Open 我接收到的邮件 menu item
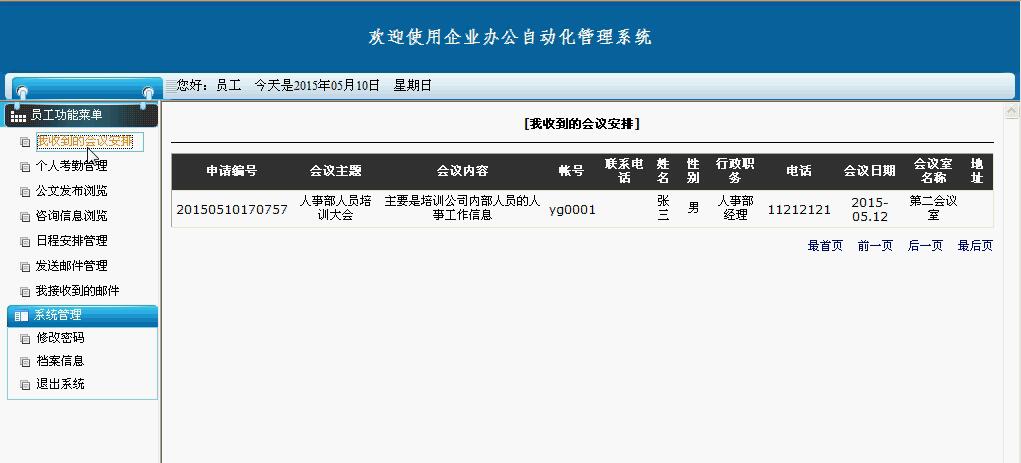The width and height of the screenshot is (1021, 463). [77, 290]
